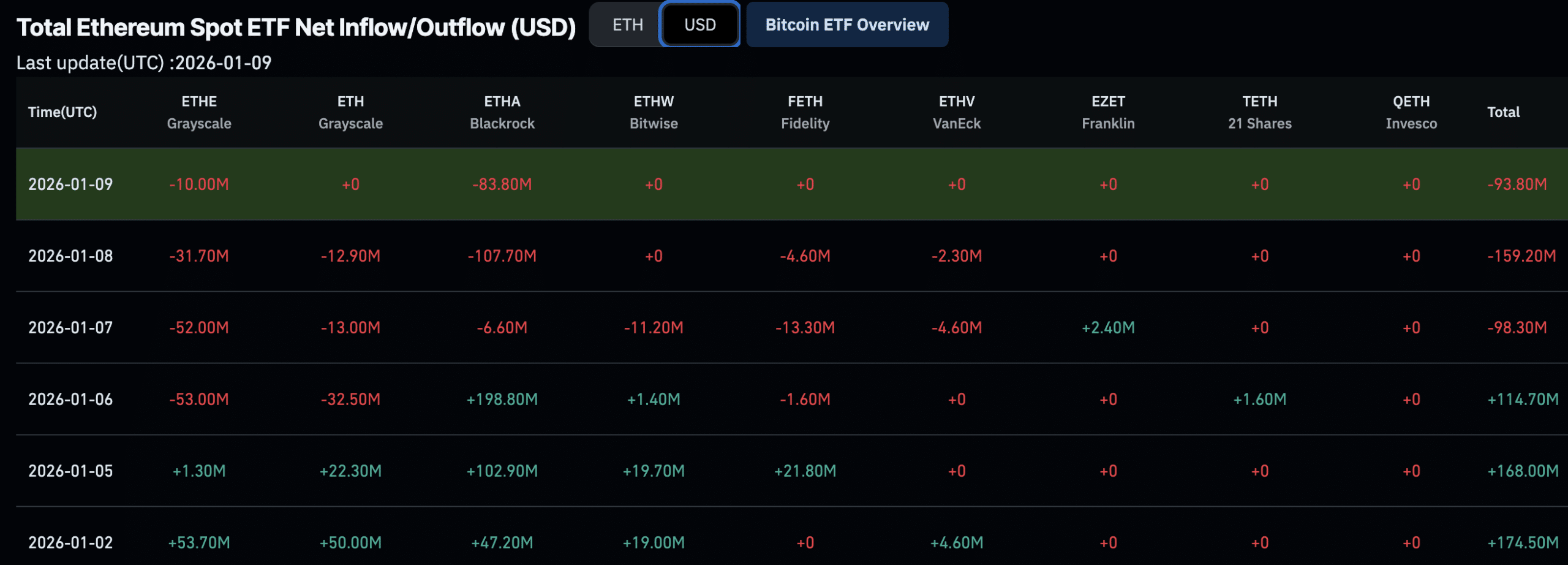Click the ETHA Blackrock column header

click(x=502, y=112)
